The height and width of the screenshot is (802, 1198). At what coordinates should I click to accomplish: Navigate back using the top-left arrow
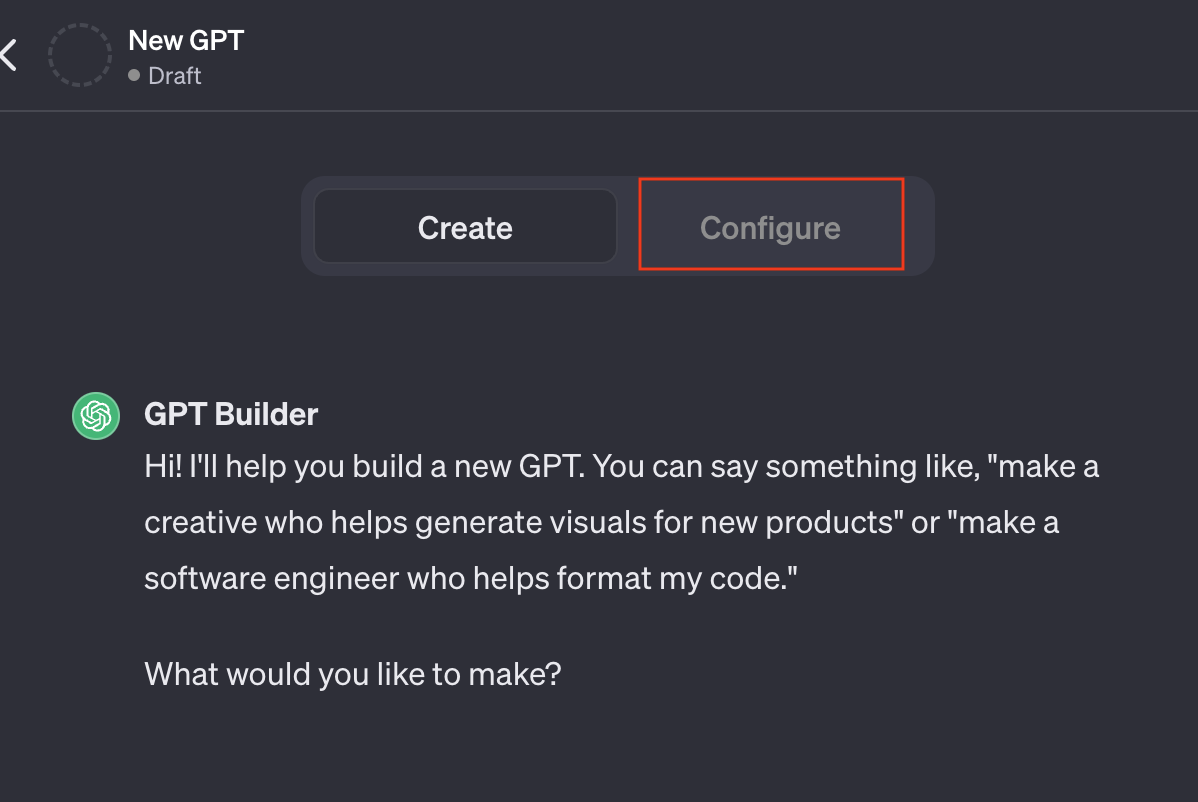pyautogui.click(x=10, y=55)
